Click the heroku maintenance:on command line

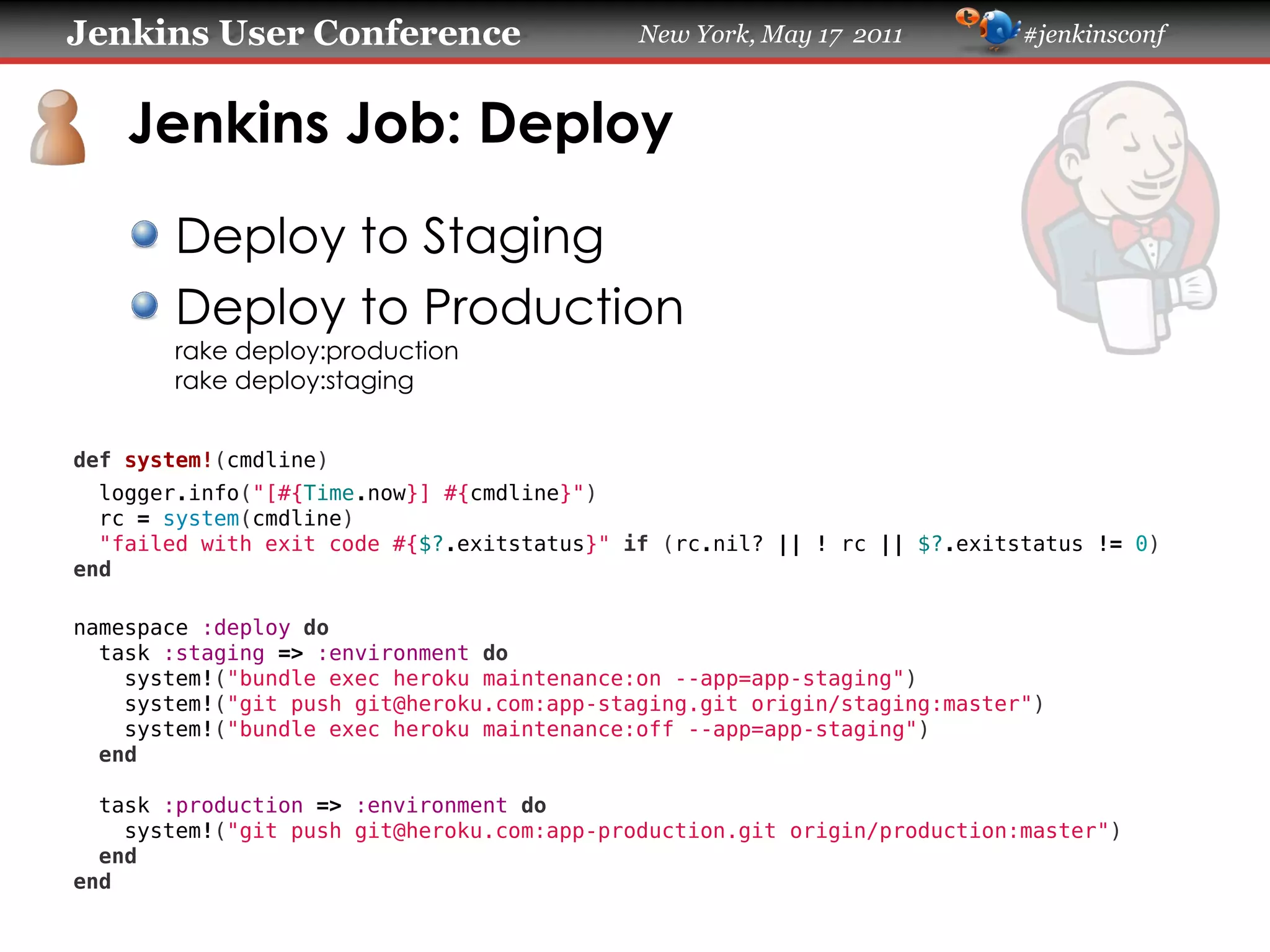click(520, 679)
